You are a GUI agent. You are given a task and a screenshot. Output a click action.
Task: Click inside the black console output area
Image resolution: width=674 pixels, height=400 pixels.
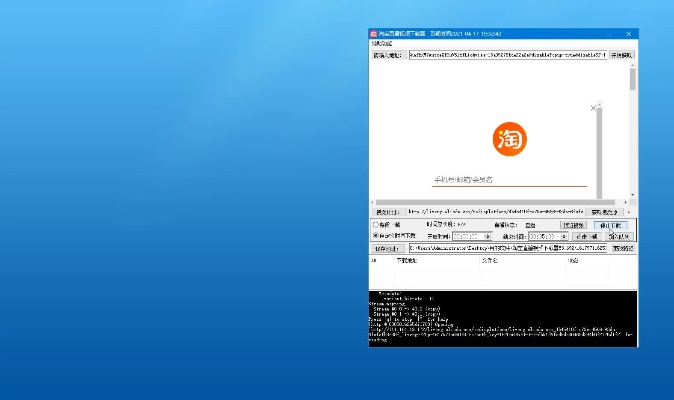click(503, 318)
